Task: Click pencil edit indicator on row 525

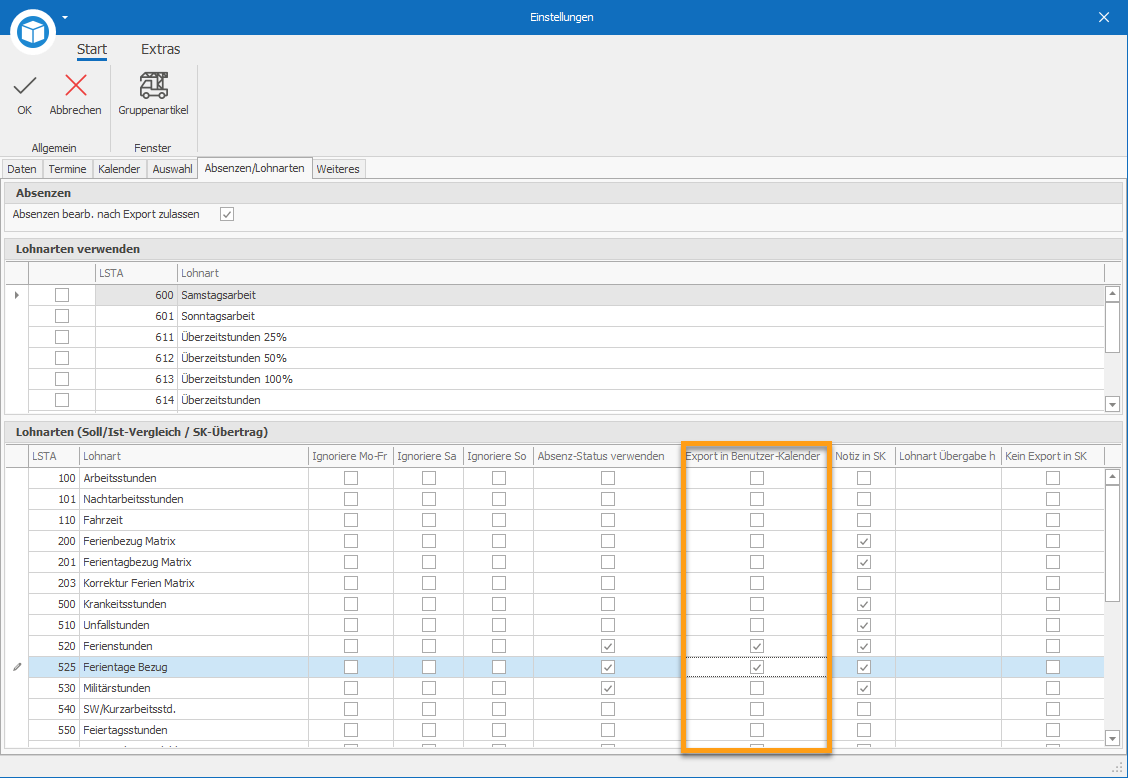Action: [17, 667]
